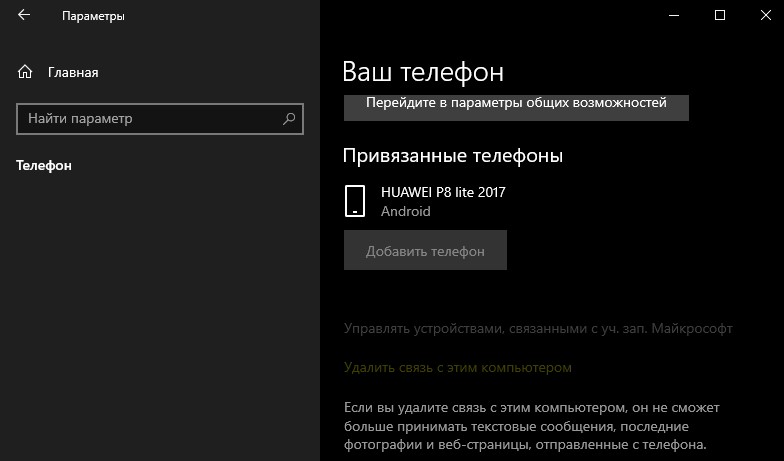The image size is (784, 461).
Task: Click the Ваш телефон page title
Action: pos(423,72)
